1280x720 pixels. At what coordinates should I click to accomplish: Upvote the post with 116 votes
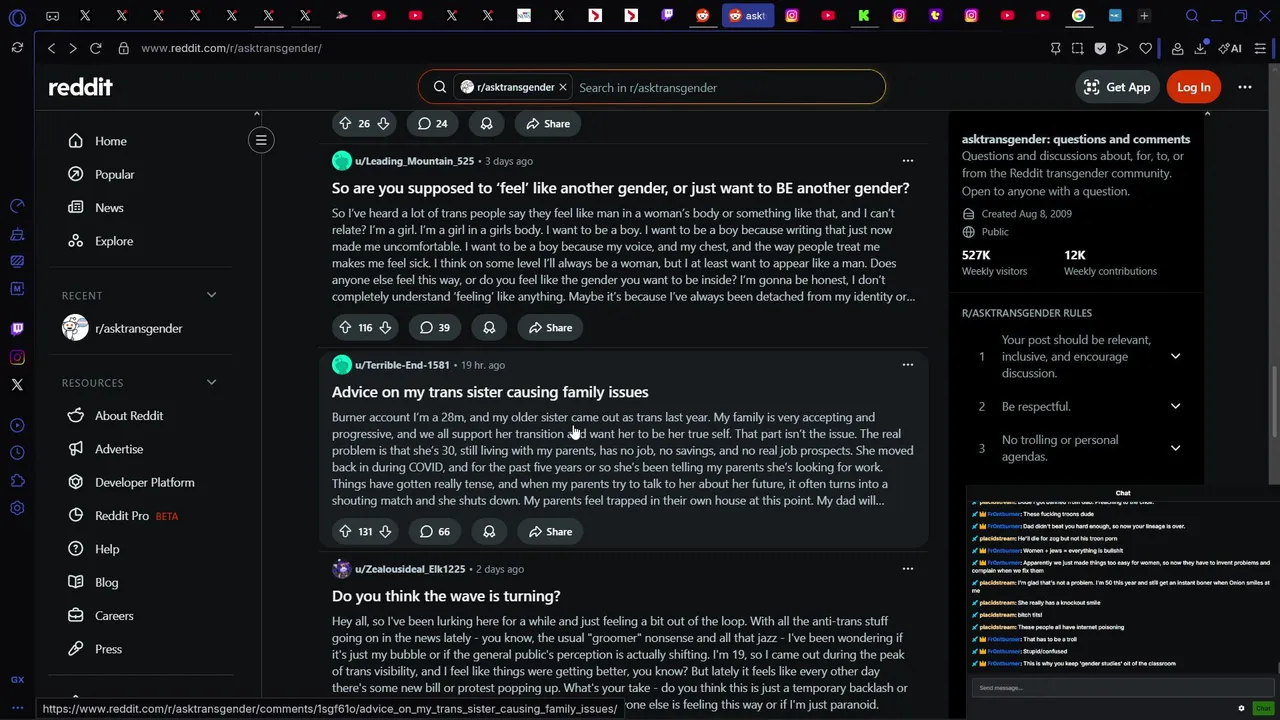click(344, 328)
